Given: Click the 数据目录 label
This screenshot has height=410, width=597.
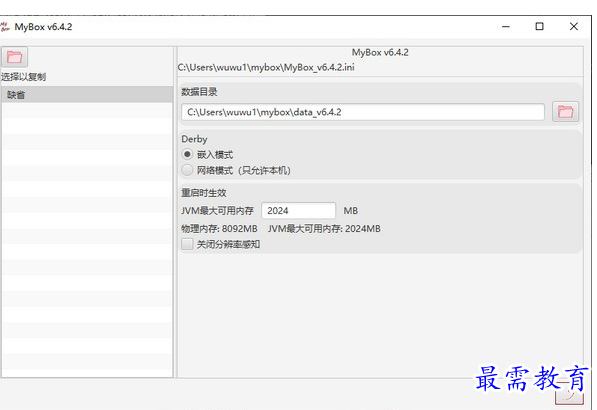Looking at the screenshot, I should (x=199, y=92).
